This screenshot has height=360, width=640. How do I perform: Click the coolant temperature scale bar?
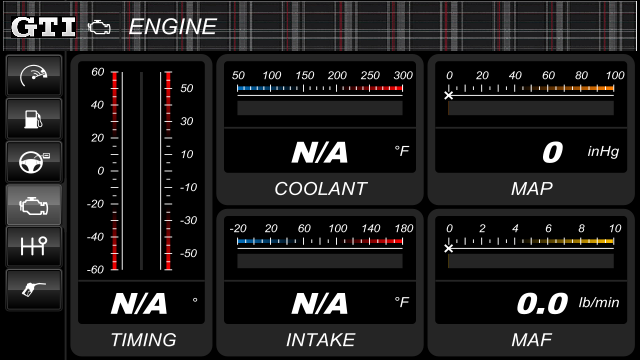tap(320, 88)
